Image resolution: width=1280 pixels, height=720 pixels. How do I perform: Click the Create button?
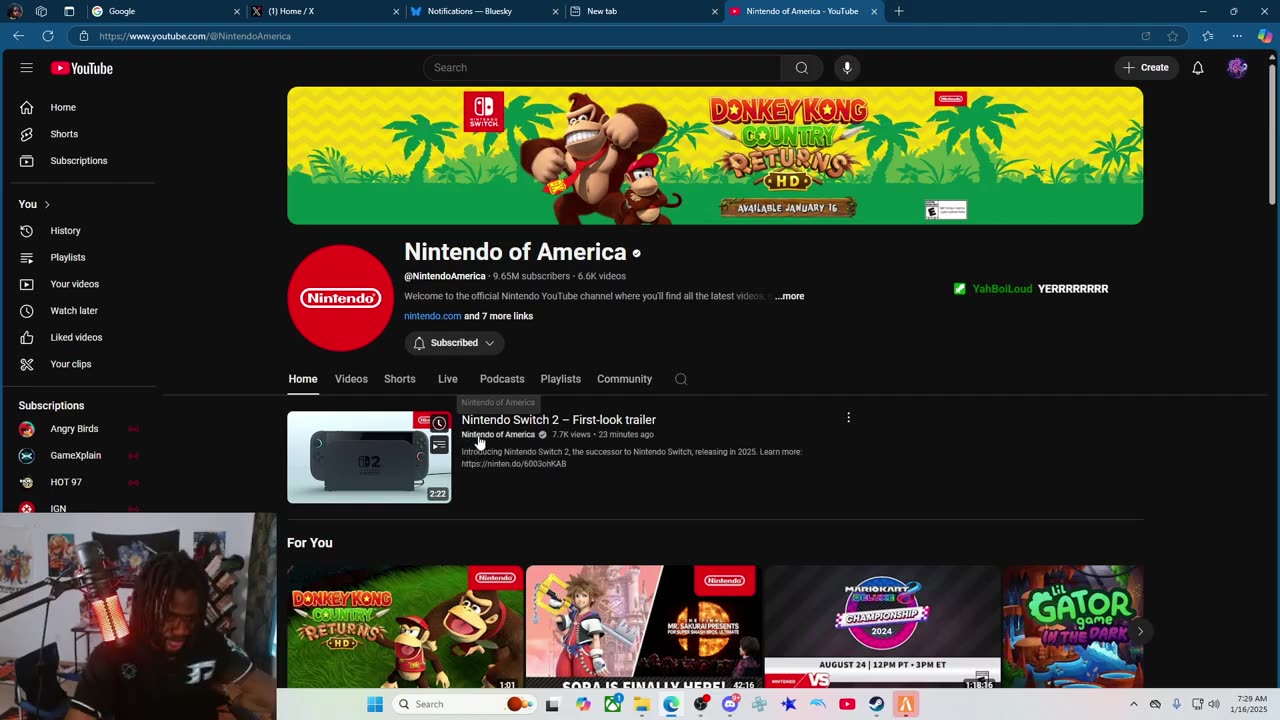(x=1146, y=68)
